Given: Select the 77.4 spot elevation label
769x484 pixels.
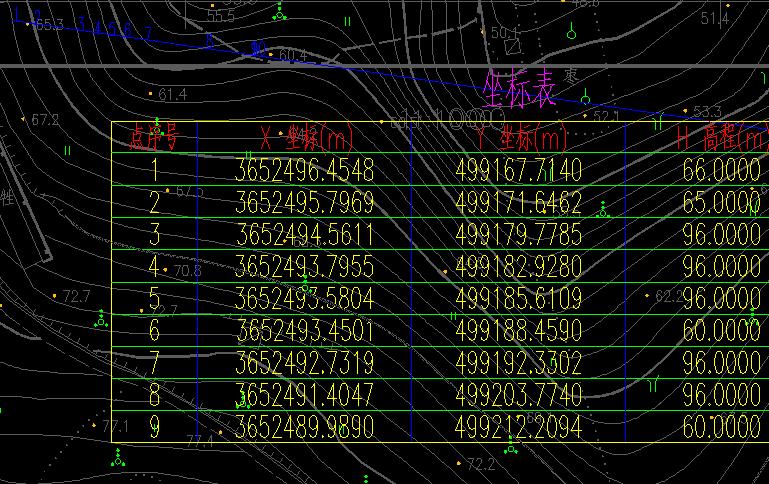Looking at the screenshot, I should click(x=200, y=442).
